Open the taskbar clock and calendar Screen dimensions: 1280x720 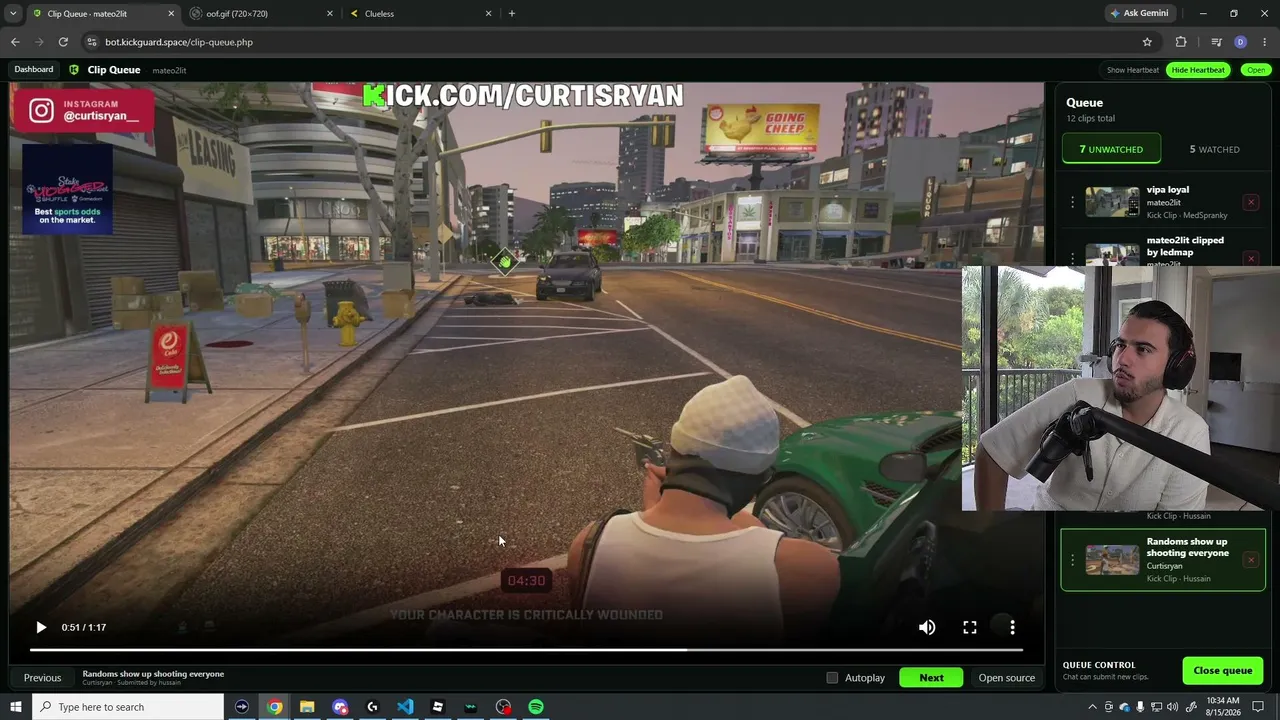pos(1223,707)
